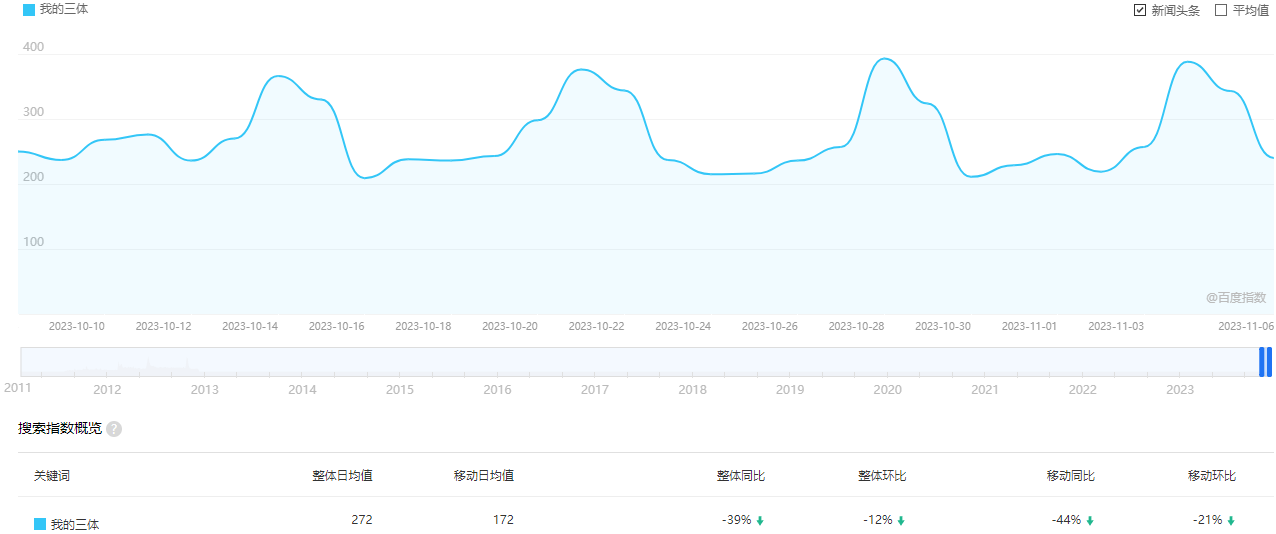The width and height of the screenshot is (1276, 534).
Task: Click the 移动日均值 column header
Action: click(x=484, y=476)
